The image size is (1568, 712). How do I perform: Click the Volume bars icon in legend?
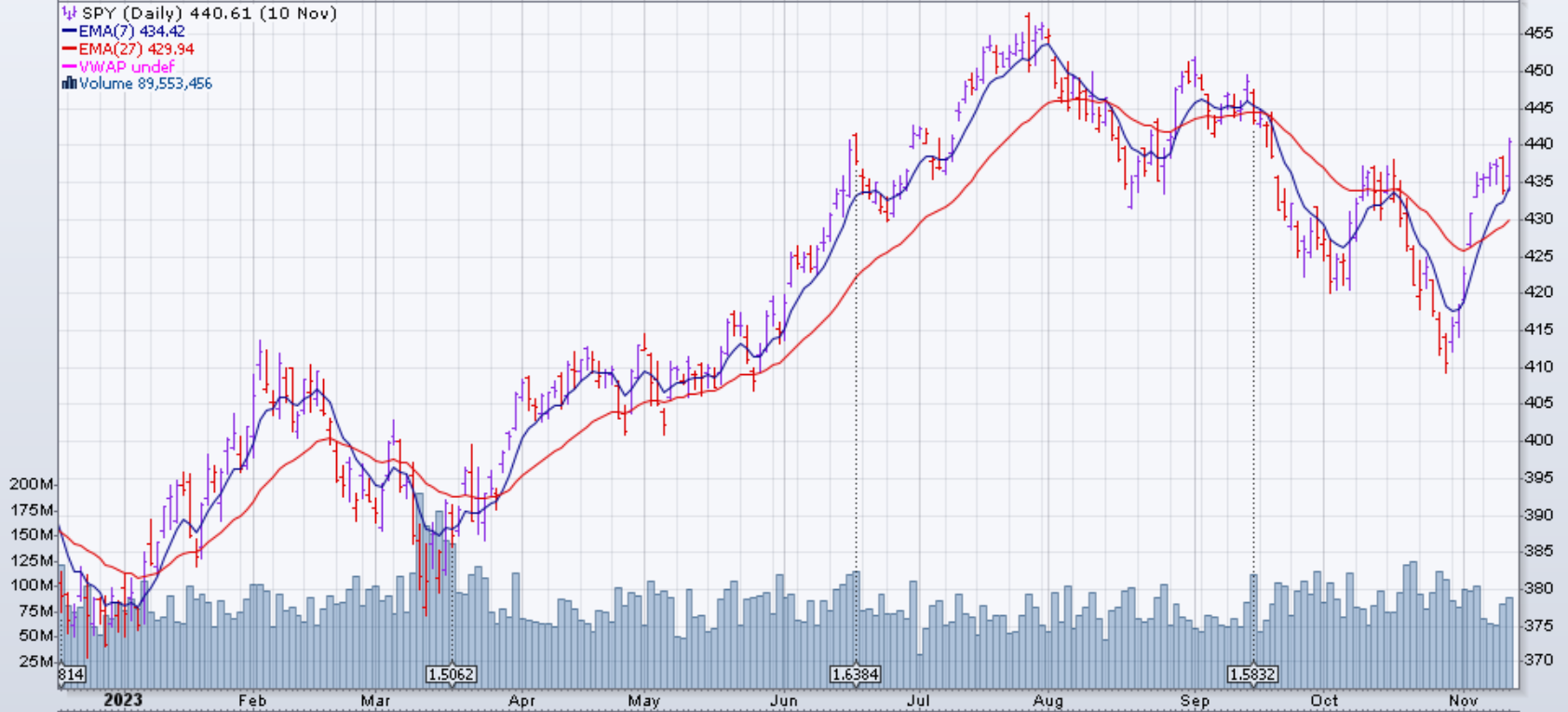click(x=69, y=84)
